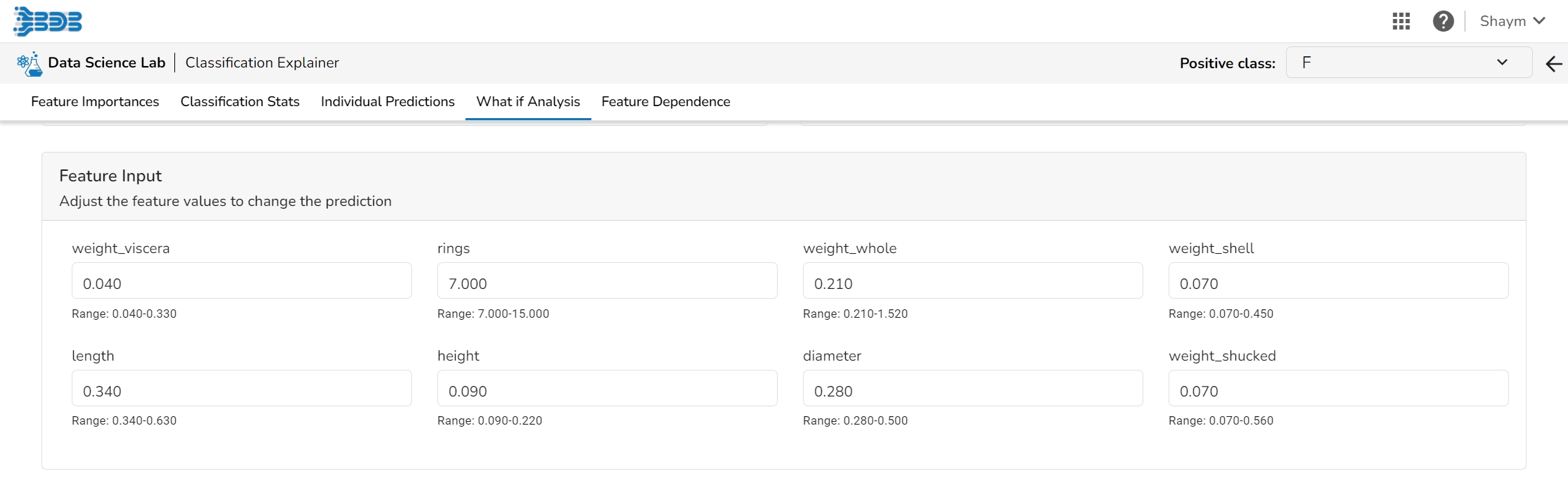Open the Classification Stats tab
The width and height of the screenshot is (1568, 490).
click(x=240, y=101)
